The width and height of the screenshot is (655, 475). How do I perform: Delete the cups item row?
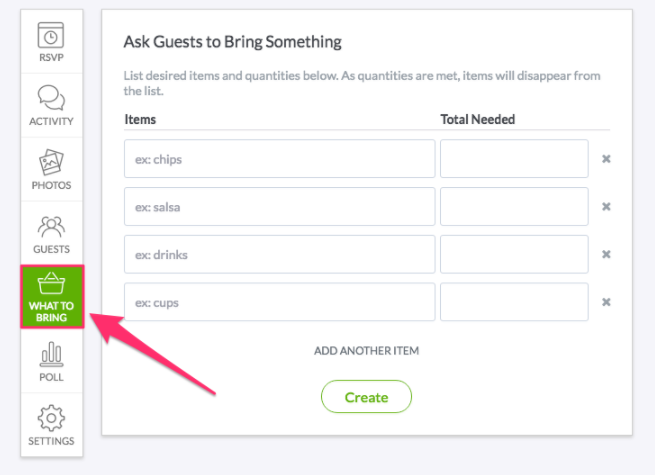606,302
